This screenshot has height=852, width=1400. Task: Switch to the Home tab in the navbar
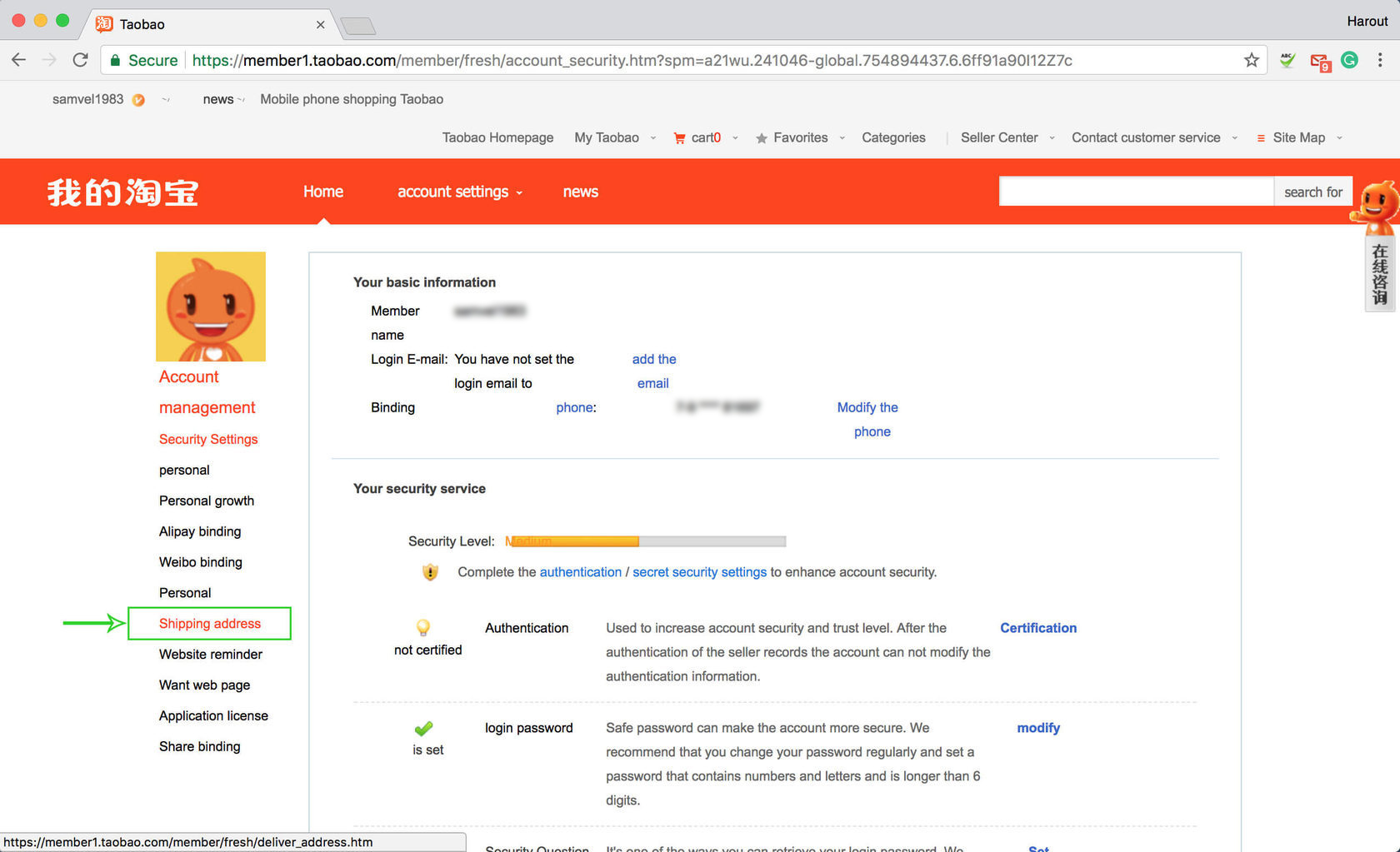pos(322,192)
